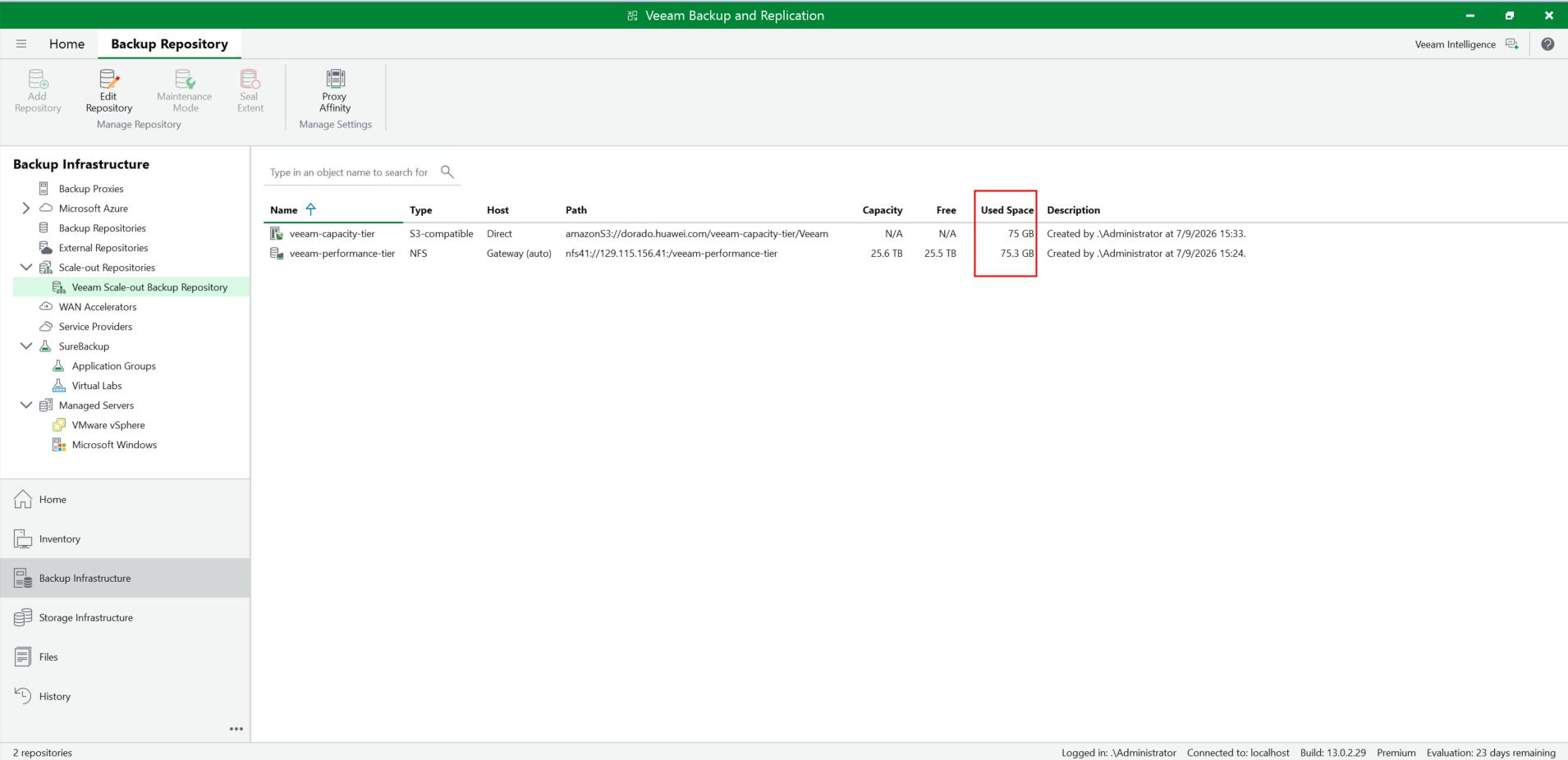Open Application Groups in the tree
1568x760 pixels.
pos(114,366)
